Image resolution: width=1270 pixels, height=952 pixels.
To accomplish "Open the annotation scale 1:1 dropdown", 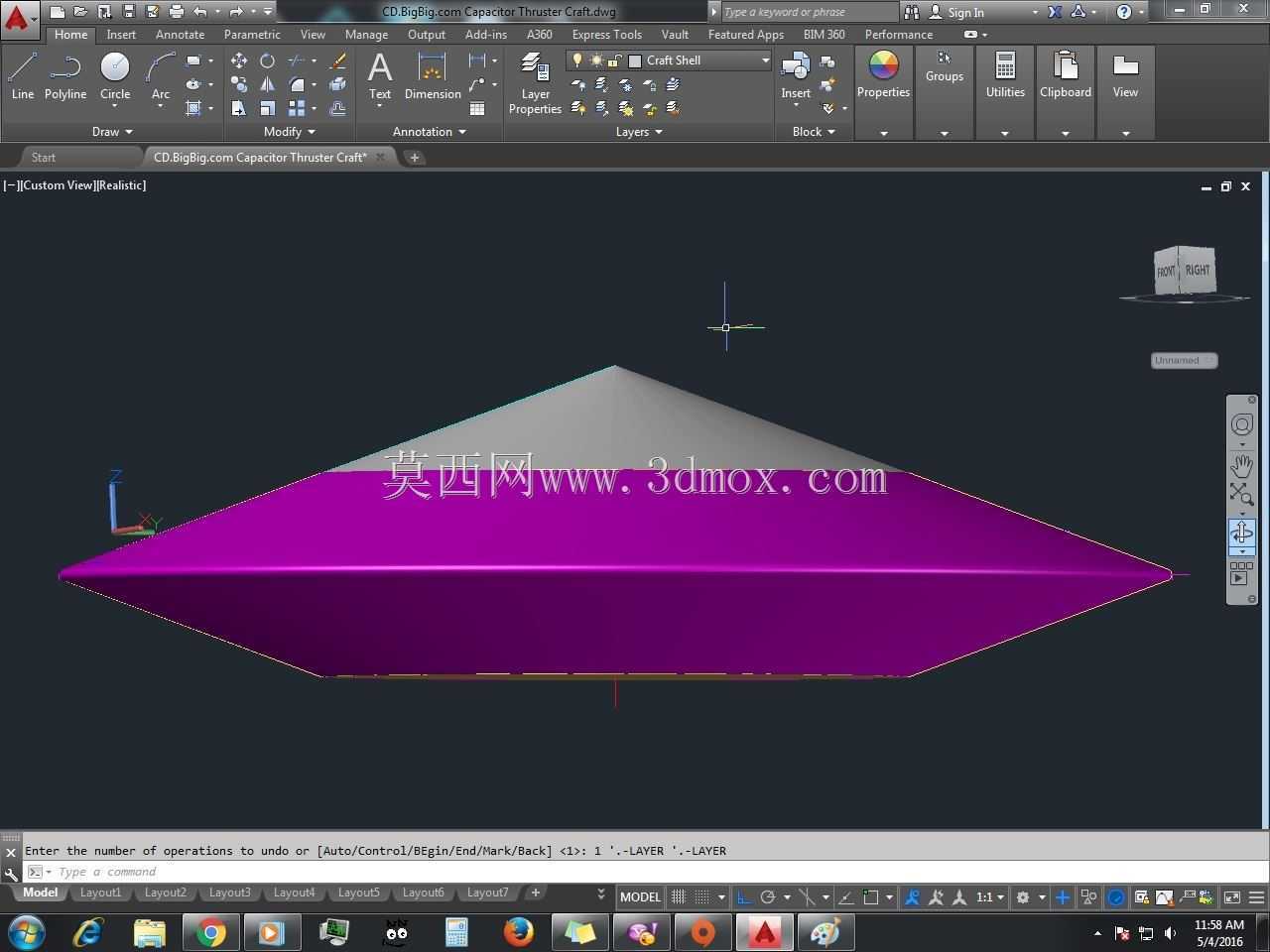I will (x=989, y=897).
